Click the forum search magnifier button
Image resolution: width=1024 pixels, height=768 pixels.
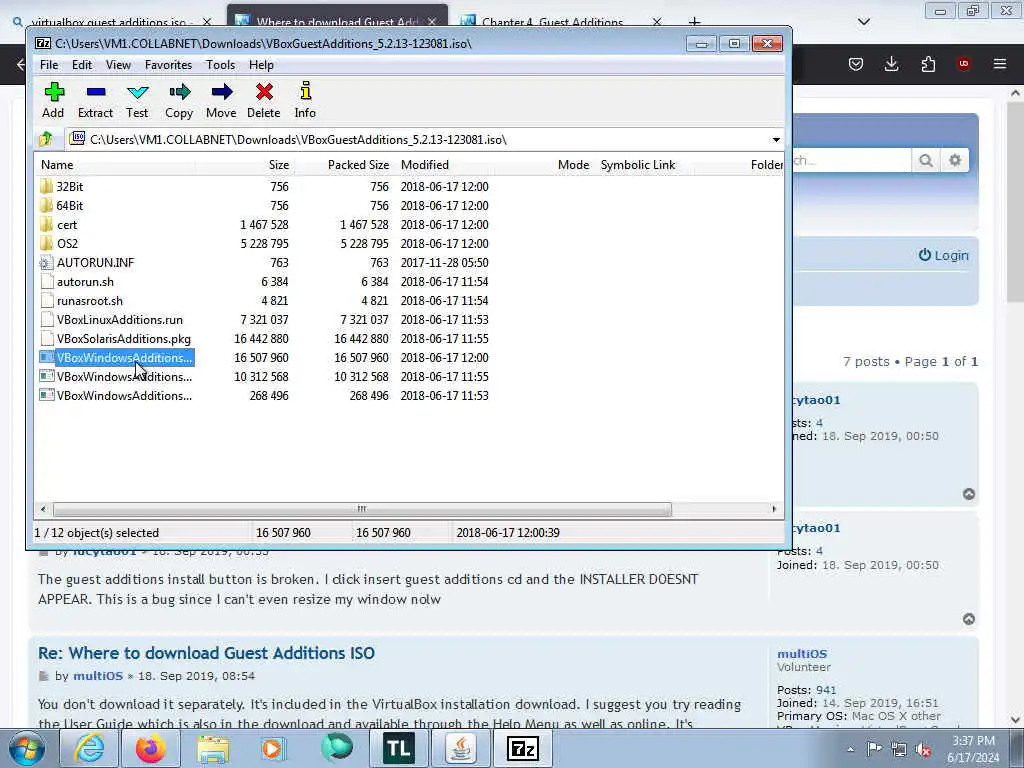pos(925,161)
